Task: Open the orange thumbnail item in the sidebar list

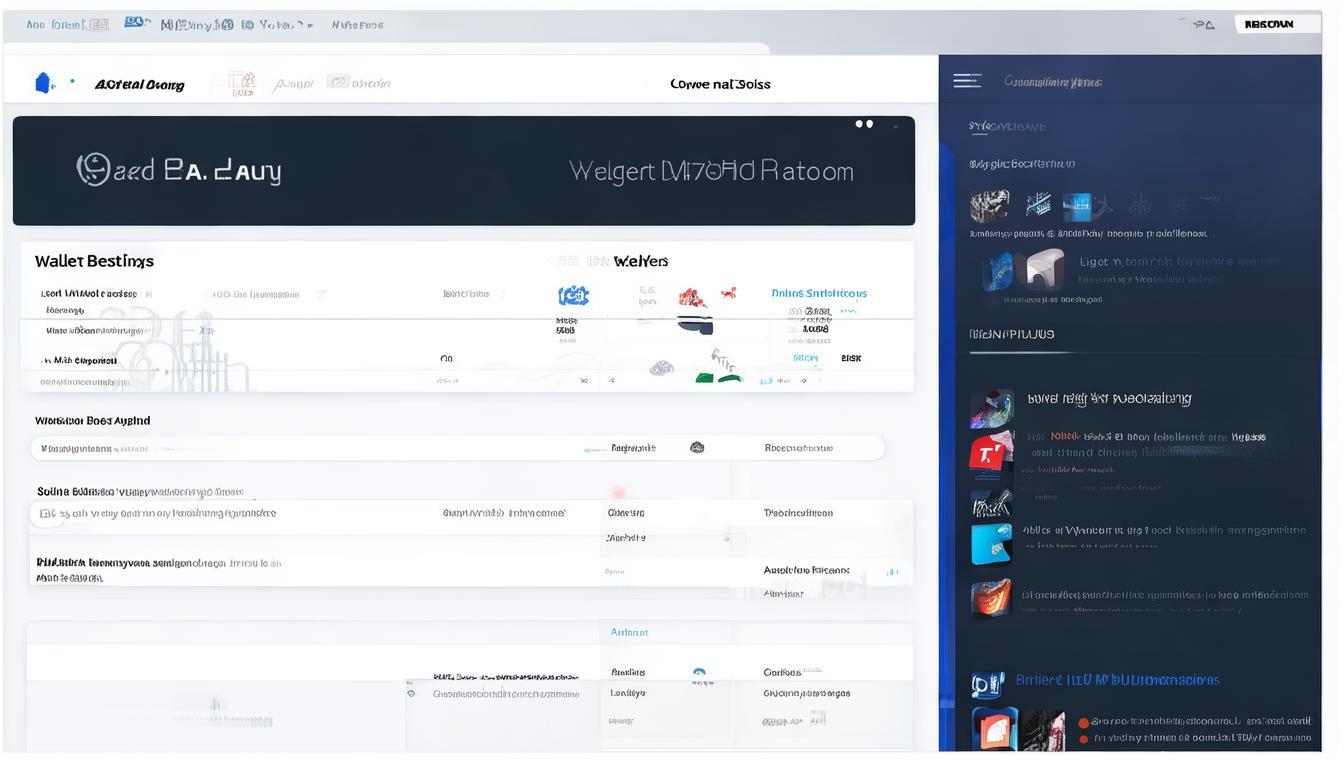Action: (990, 598)
